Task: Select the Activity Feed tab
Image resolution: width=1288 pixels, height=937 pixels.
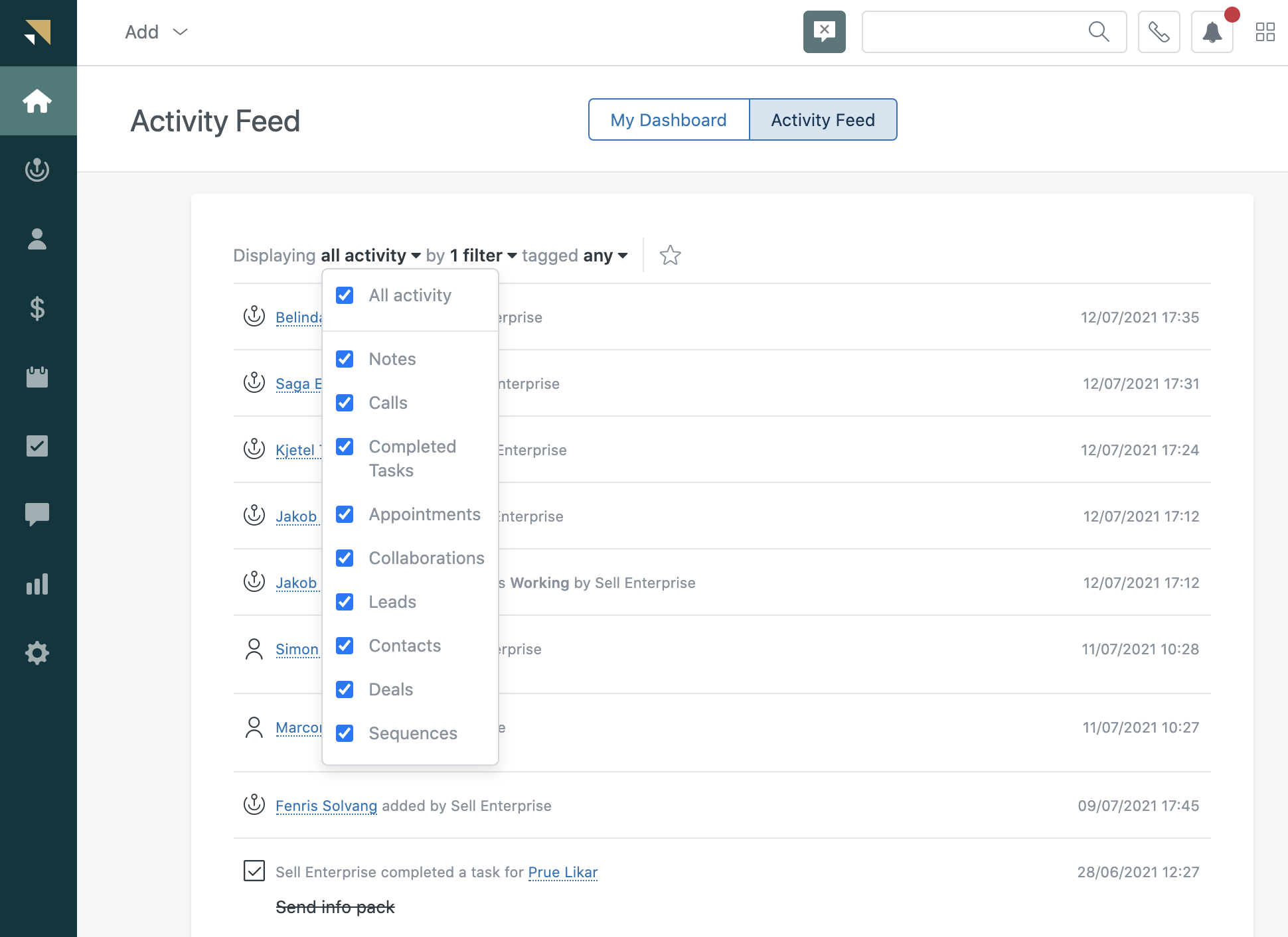Action: (x=822, y=120)
